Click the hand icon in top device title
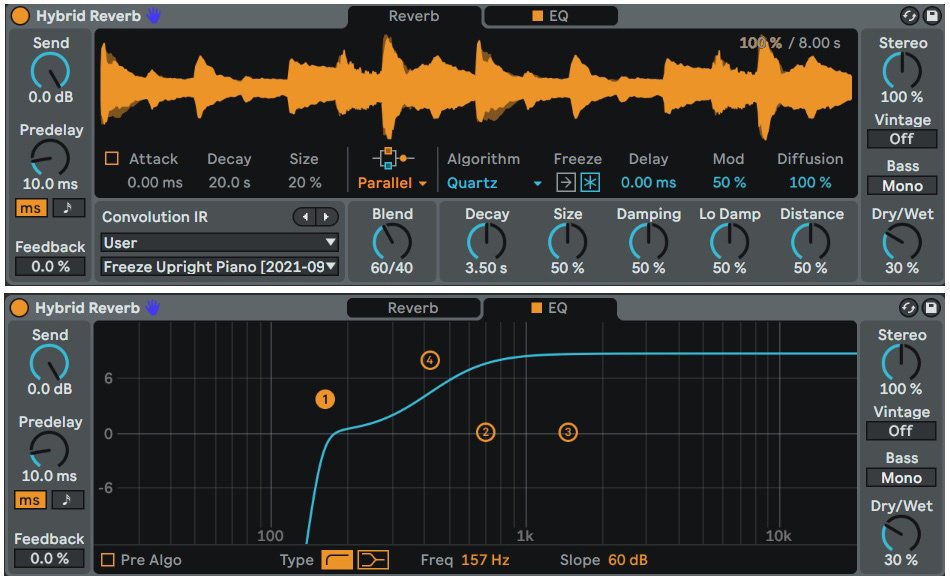The height and width of the screenshot is (580, 950). (153, 16)
